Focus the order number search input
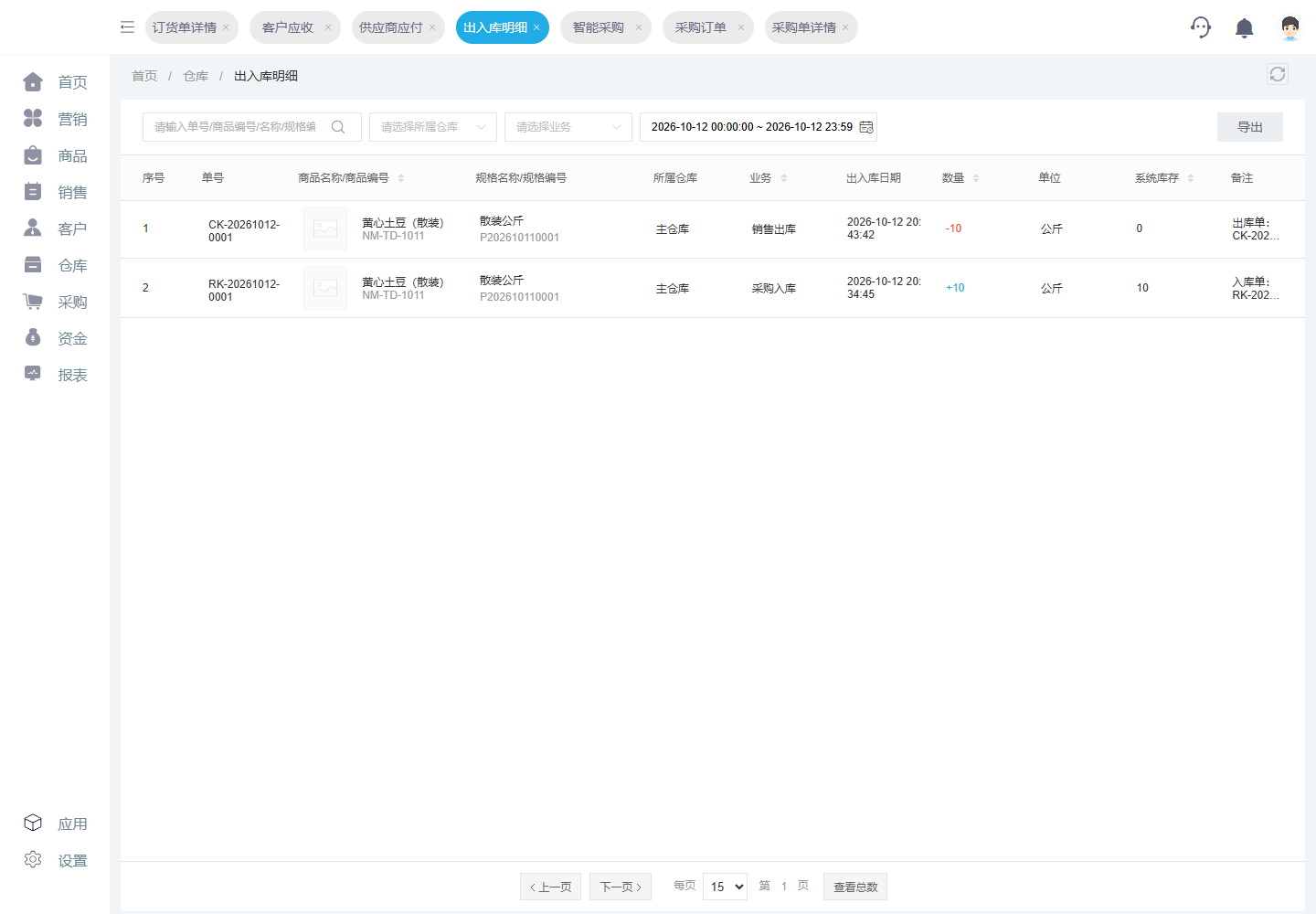1316x914 pixels. 252,127
